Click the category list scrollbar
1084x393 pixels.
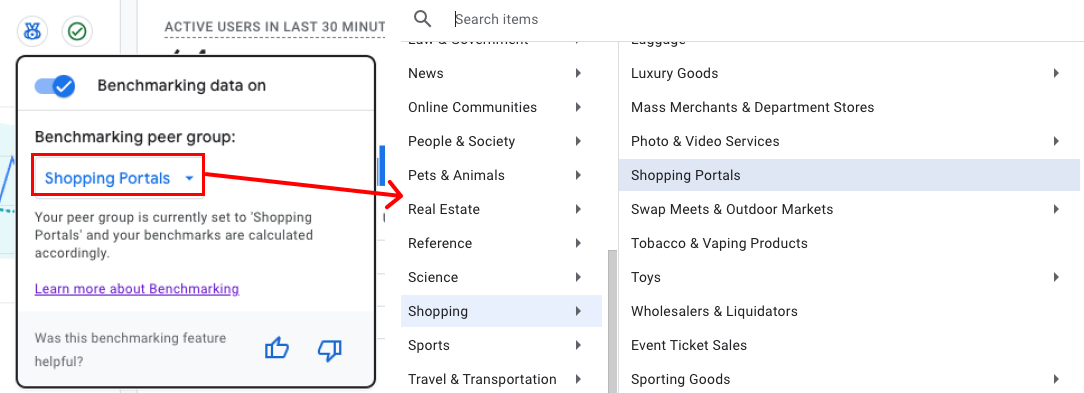612,321
